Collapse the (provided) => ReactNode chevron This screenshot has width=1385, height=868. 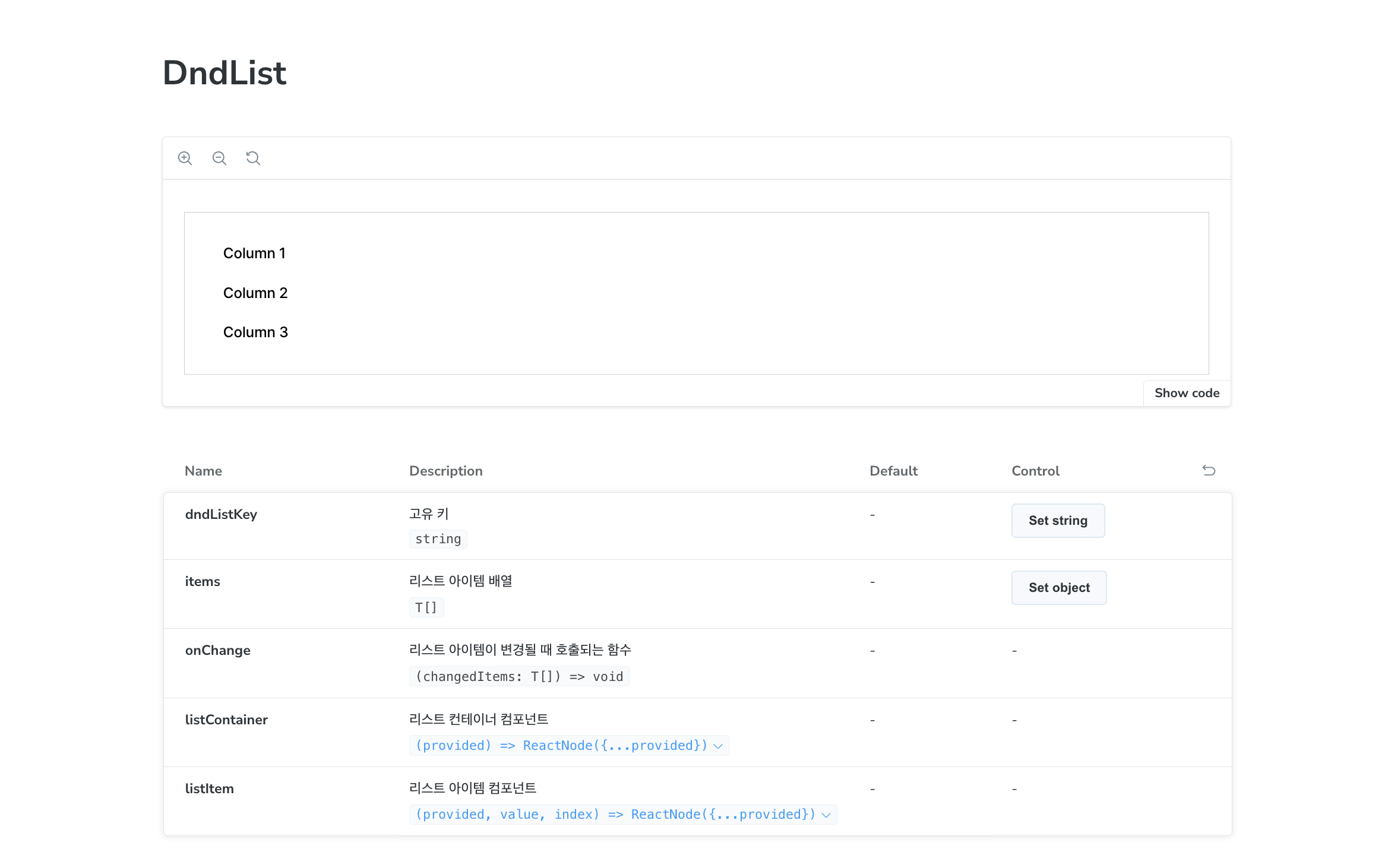click(x=719, y=746)
